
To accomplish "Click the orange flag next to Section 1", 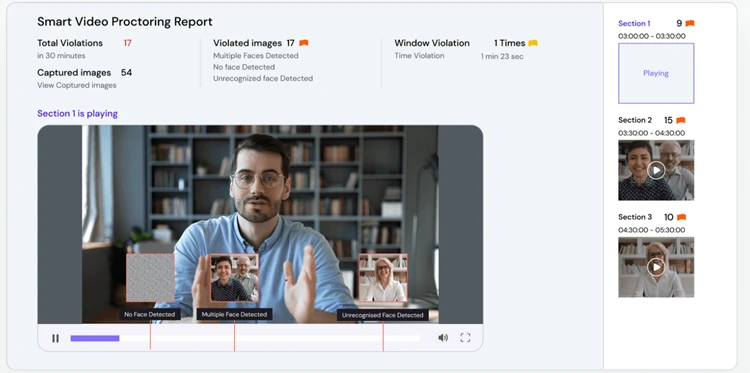I will 690,23.
